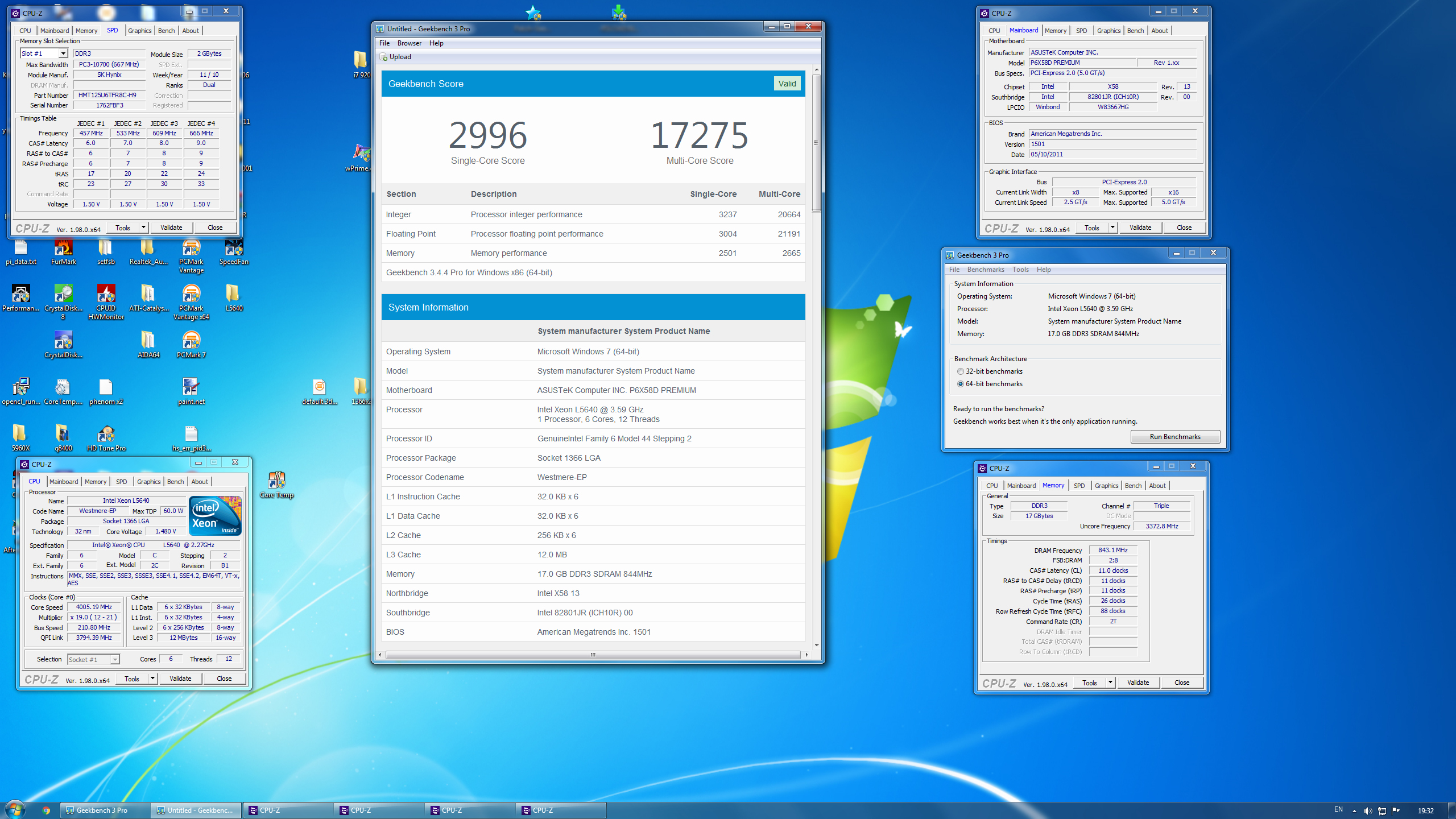Click Validate in SPD CPU-Z window
Image resolution: width=1456 pixels, height=819 pixels.
[x=171, y=227]
